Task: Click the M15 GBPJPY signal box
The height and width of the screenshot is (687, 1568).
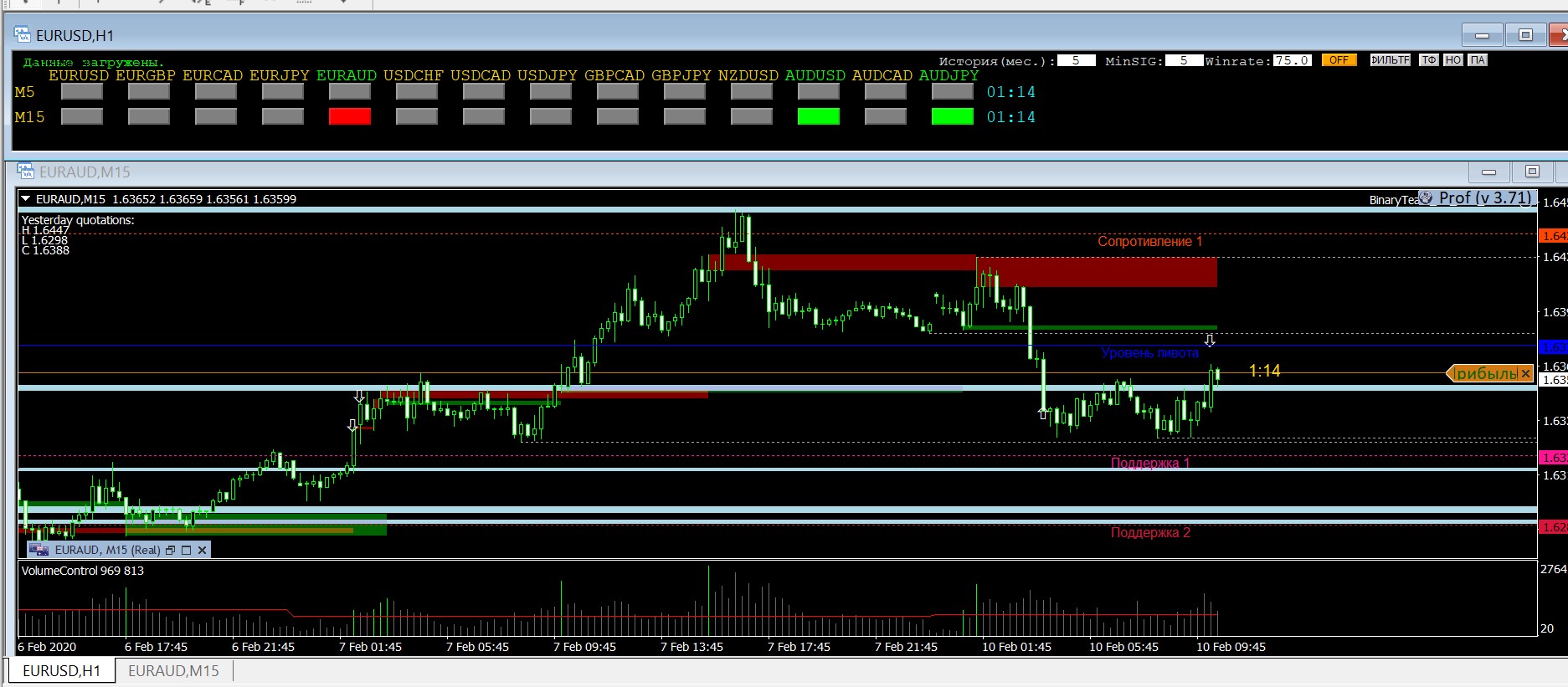Action: point(685,116)
